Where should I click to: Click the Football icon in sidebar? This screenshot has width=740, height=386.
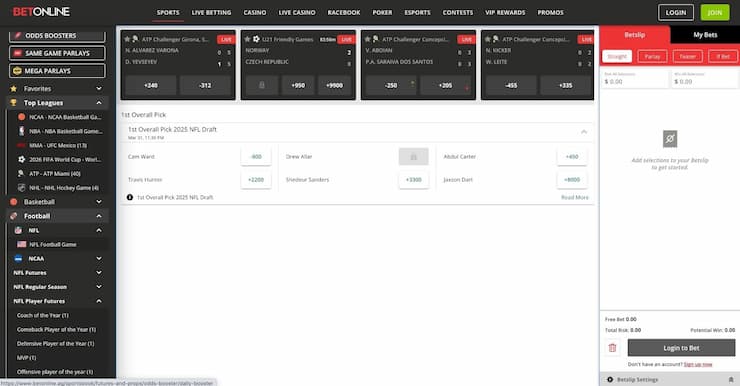point(14,216)
